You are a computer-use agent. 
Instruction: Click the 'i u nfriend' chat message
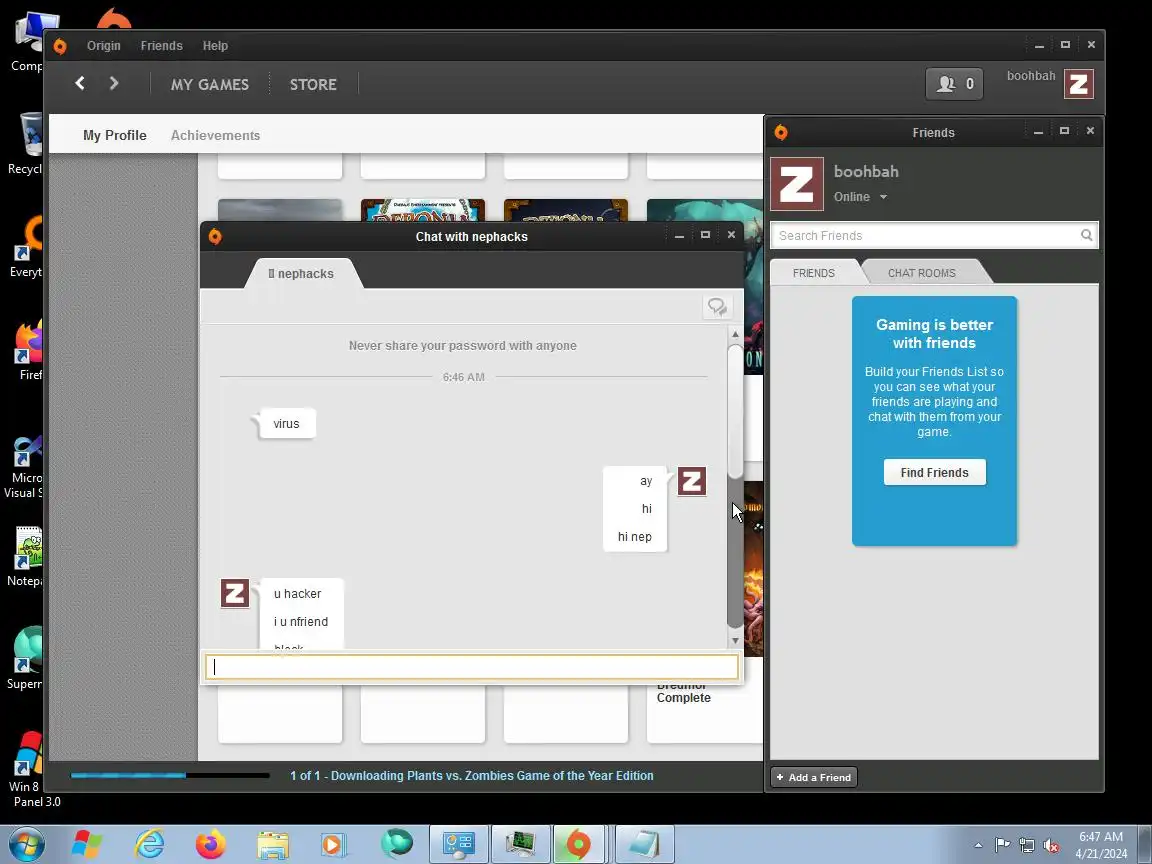coord(301,622)
